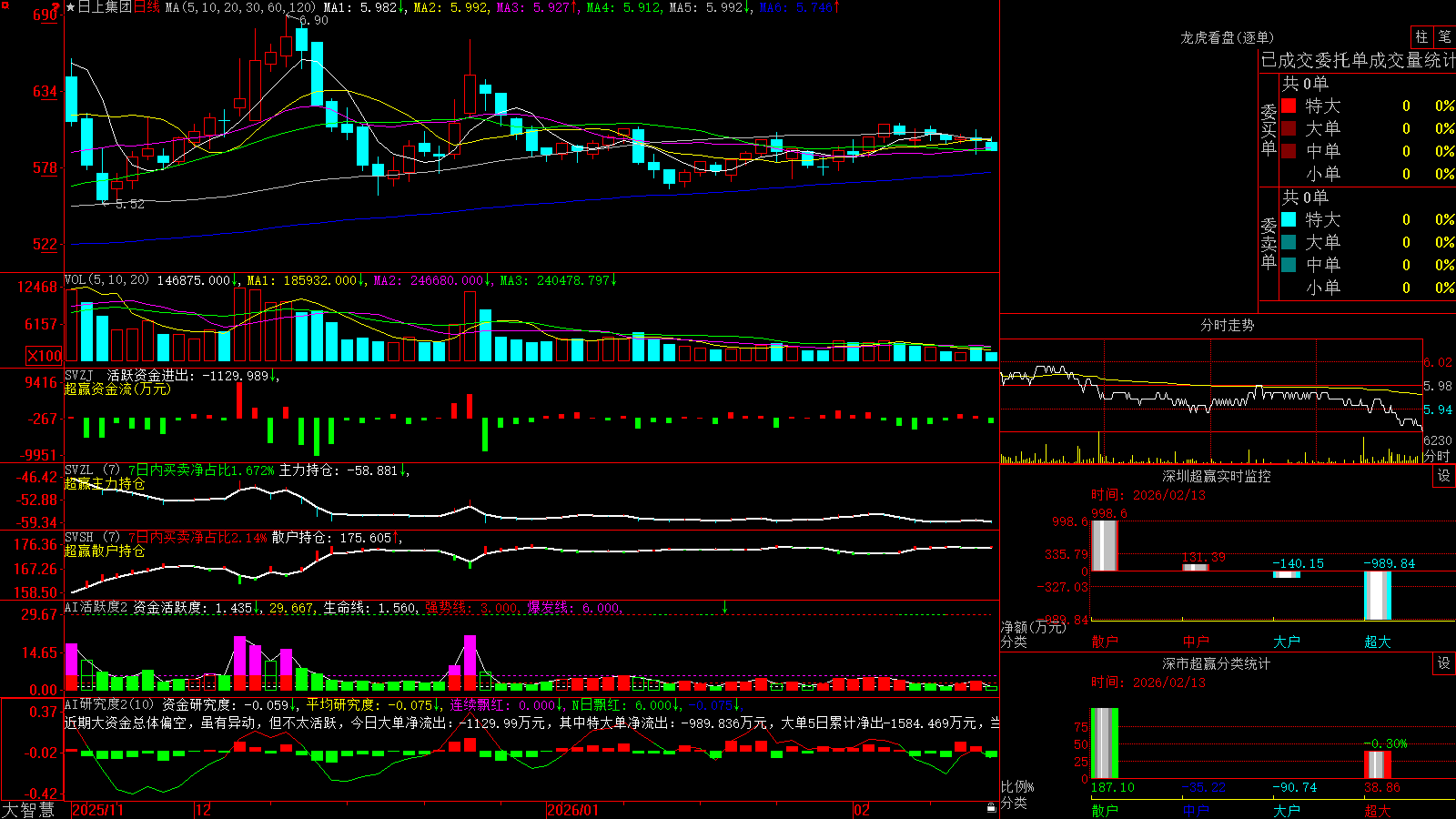Click the SVSH (7) indicator label
This screenshot has height=819, width=1456.
tap(93, 538)
